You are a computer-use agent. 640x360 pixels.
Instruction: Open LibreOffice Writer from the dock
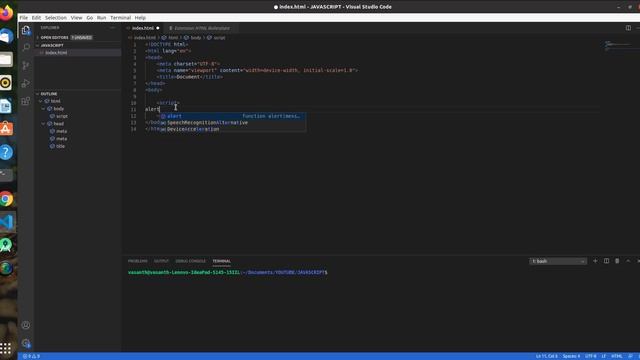(6, 106)
